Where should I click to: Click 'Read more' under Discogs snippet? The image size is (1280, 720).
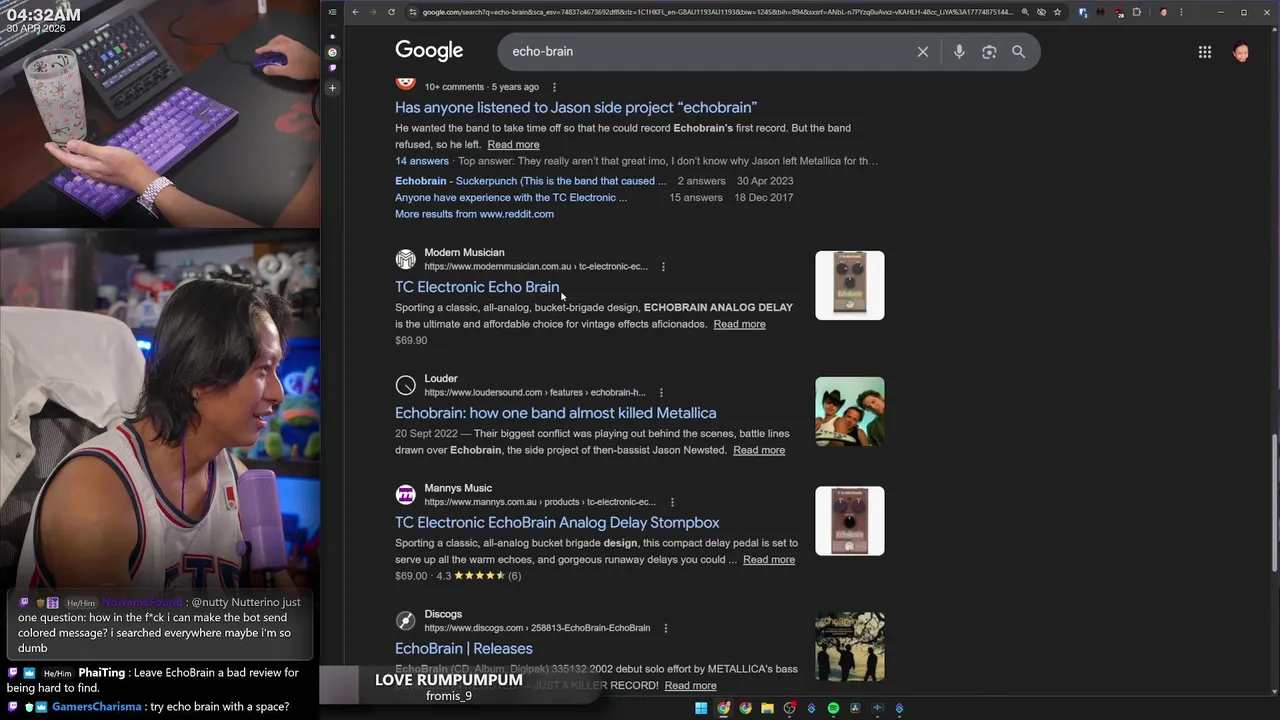(x=690, y=685)
